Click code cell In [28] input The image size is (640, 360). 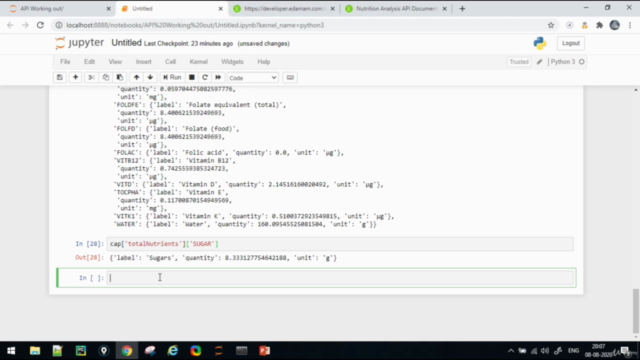pyautogui.click(x=341, y=244)
